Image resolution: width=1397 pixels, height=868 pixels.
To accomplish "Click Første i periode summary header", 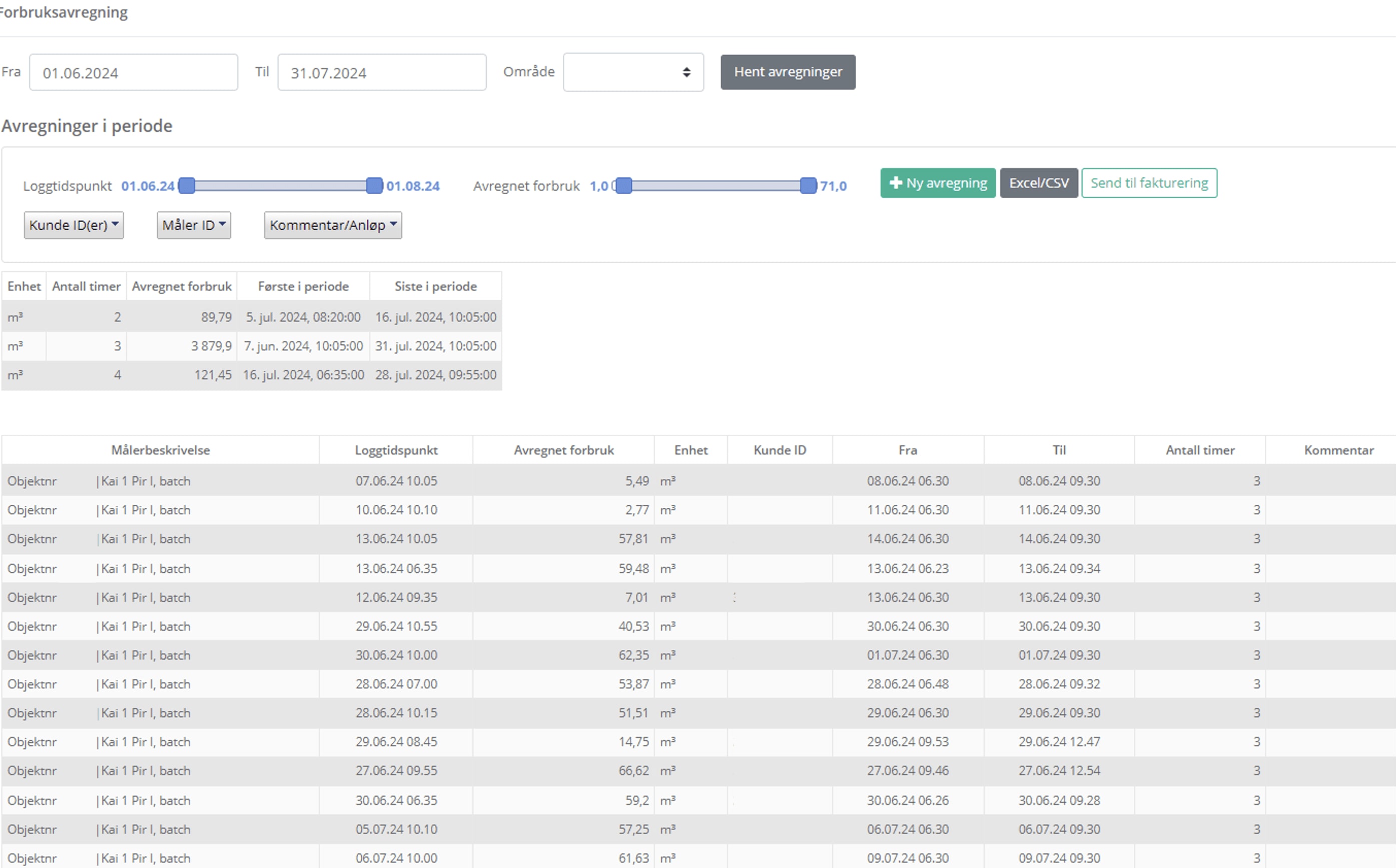I will pyautogui.click(x=303, y=287).
